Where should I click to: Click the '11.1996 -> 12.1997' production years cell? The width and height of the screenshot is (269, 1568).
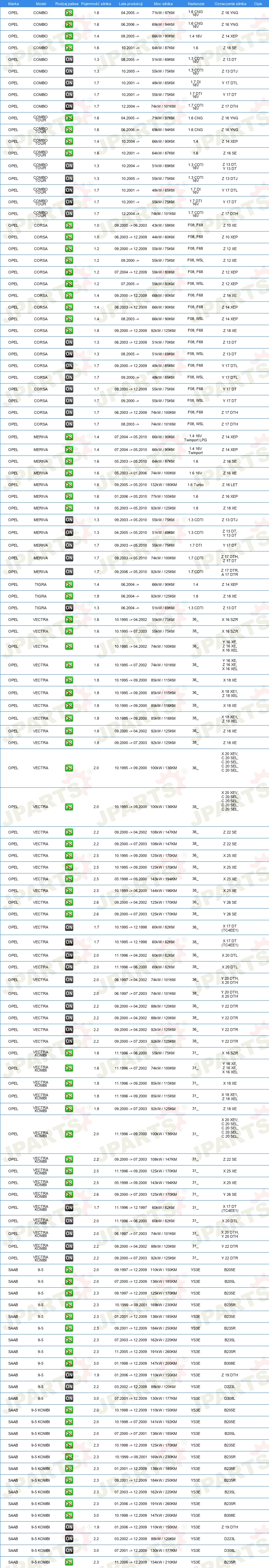click(131, 1208)
